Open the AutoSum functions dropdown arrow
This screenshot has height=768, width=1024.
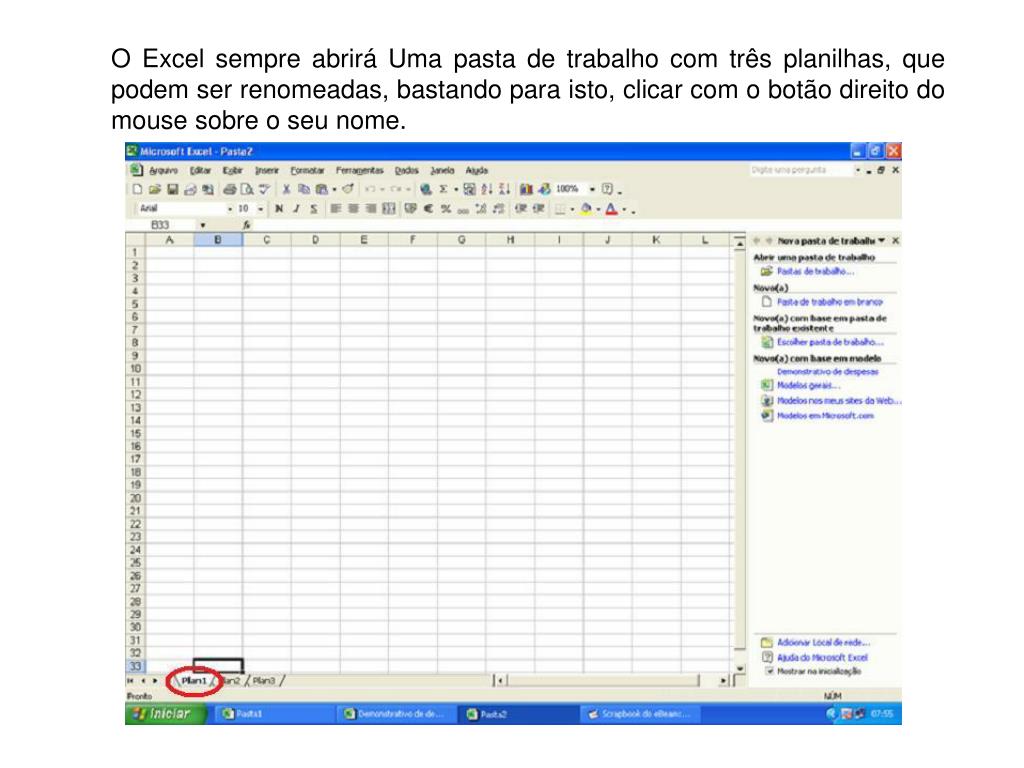tap(456, 189)
